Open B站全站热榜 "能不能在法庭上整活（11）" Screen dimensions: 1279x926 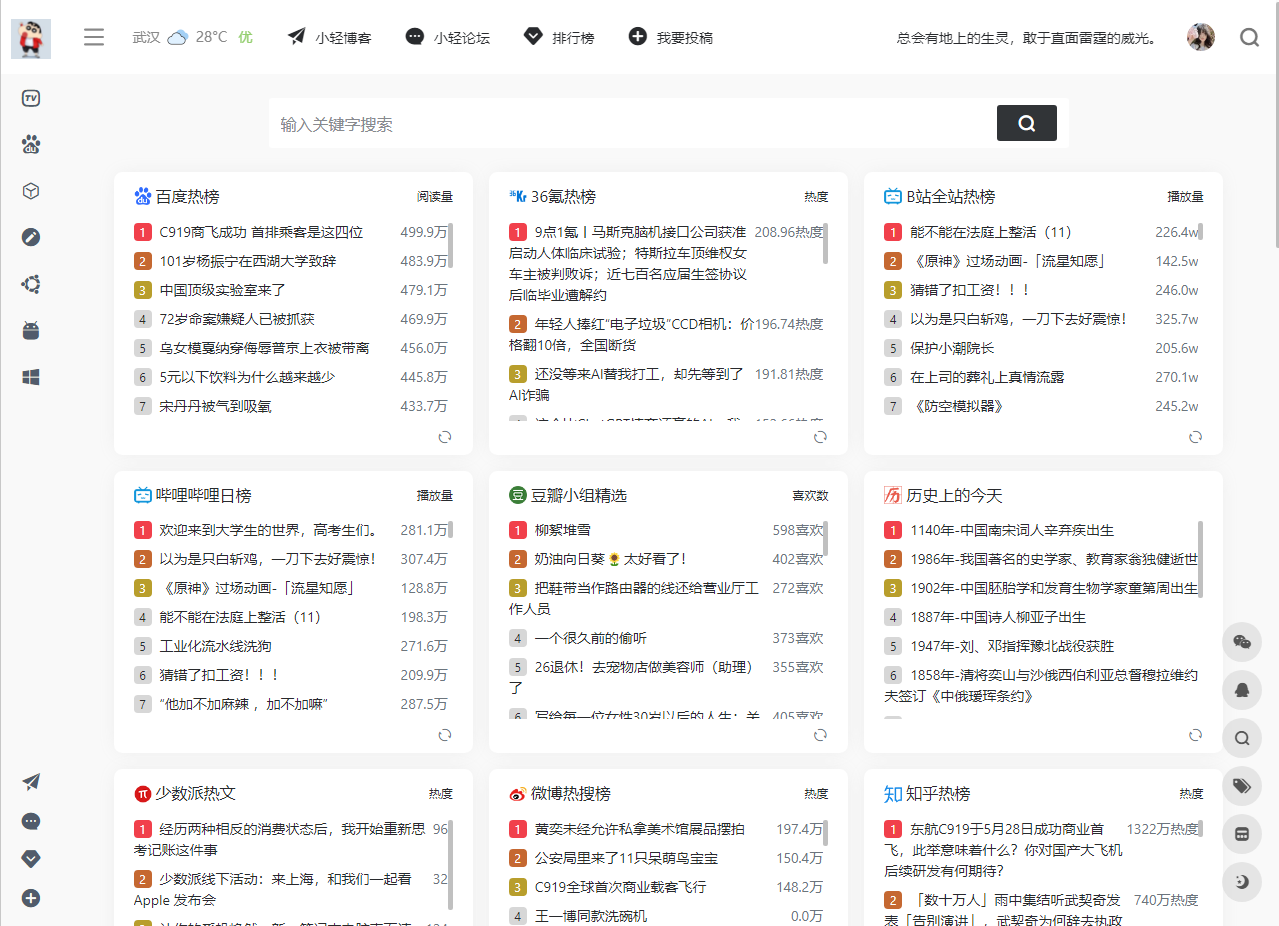coord(990,232)
